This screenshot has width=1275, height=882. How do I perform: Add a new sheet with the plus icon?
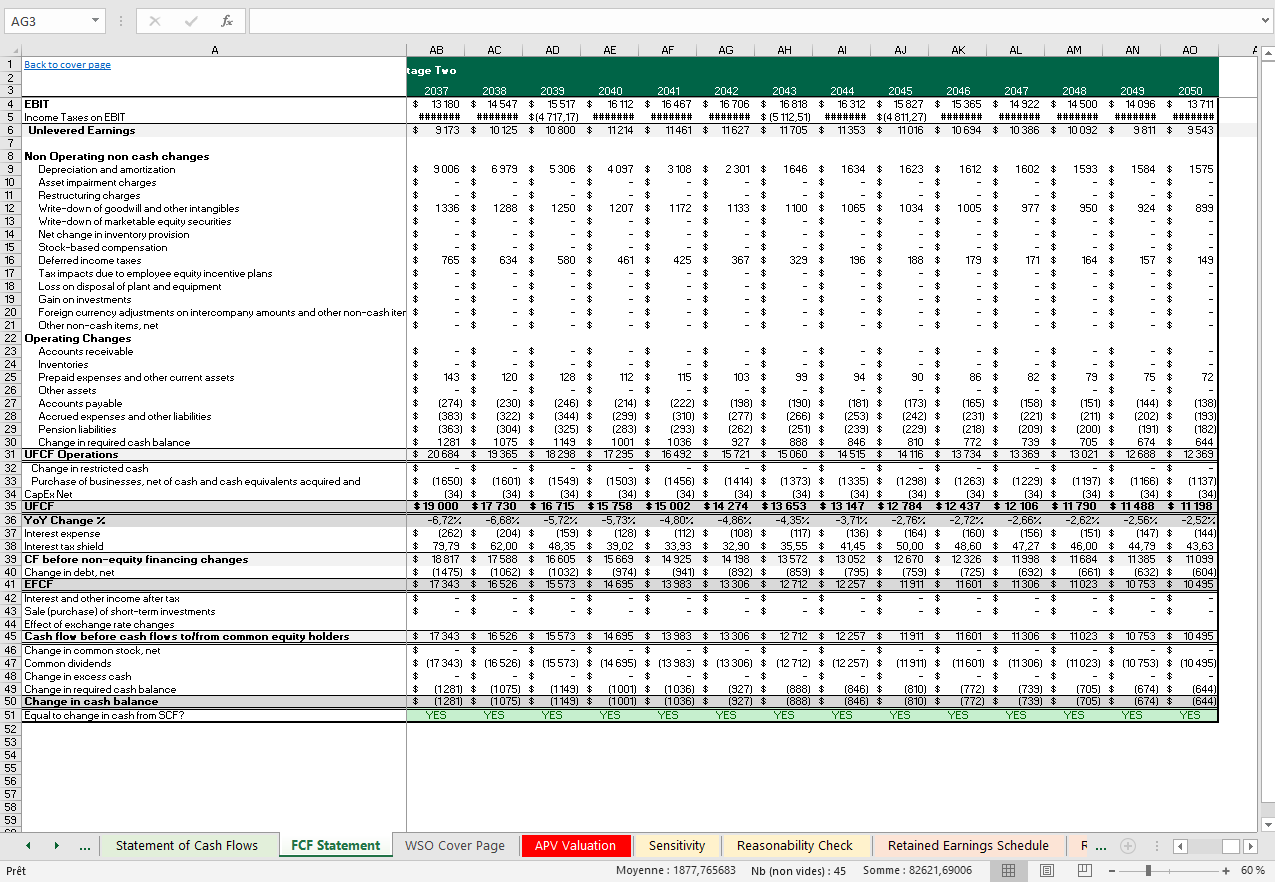click(1128, 846)
